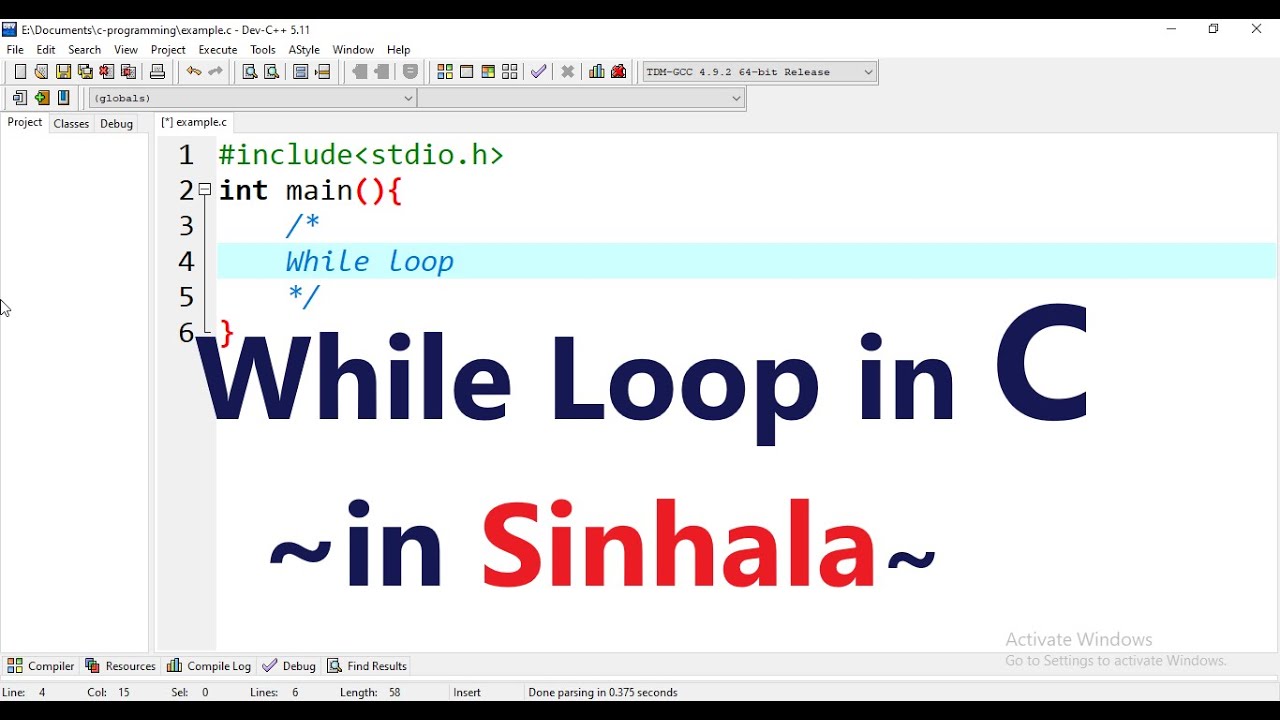
Task: Open the Find Results bottom tab
Action: (367, 666)
